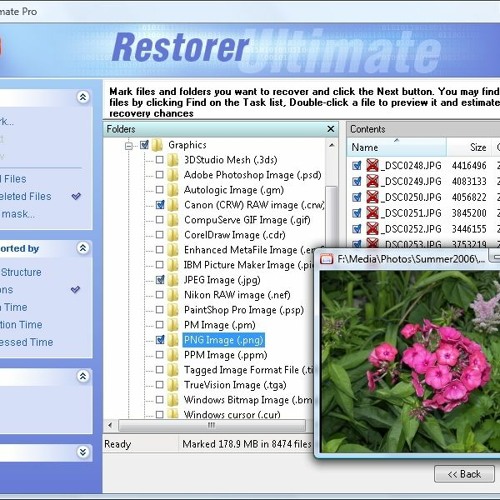Expand the bottom sidebar panel chevron
This screenshot has height=500, width=500.
click(83, 452)
